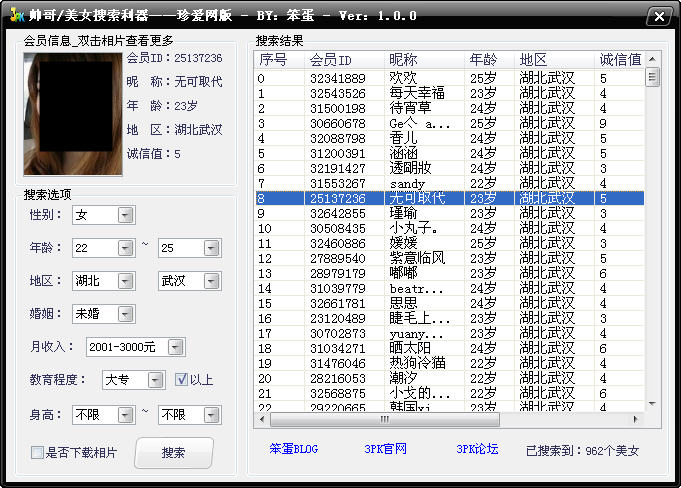Enable the 是否下载相片 checkbox

[x=37, y=453]
